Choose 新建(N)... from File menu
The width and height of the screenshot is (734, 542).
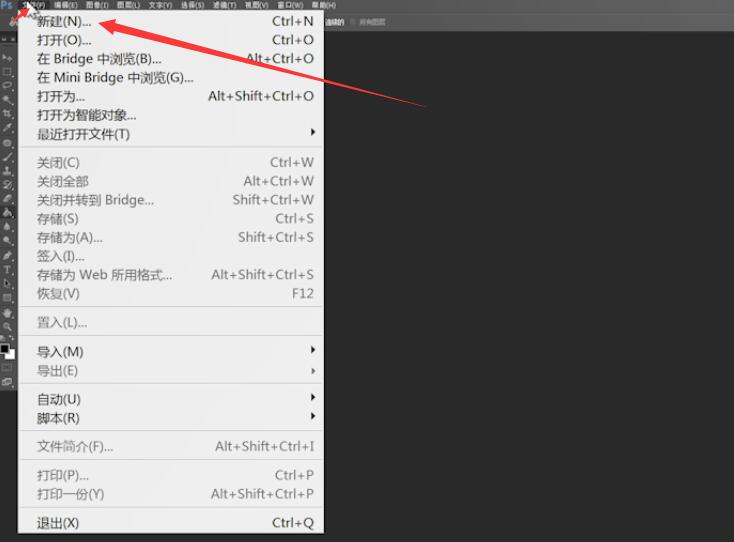coord(171,22)
